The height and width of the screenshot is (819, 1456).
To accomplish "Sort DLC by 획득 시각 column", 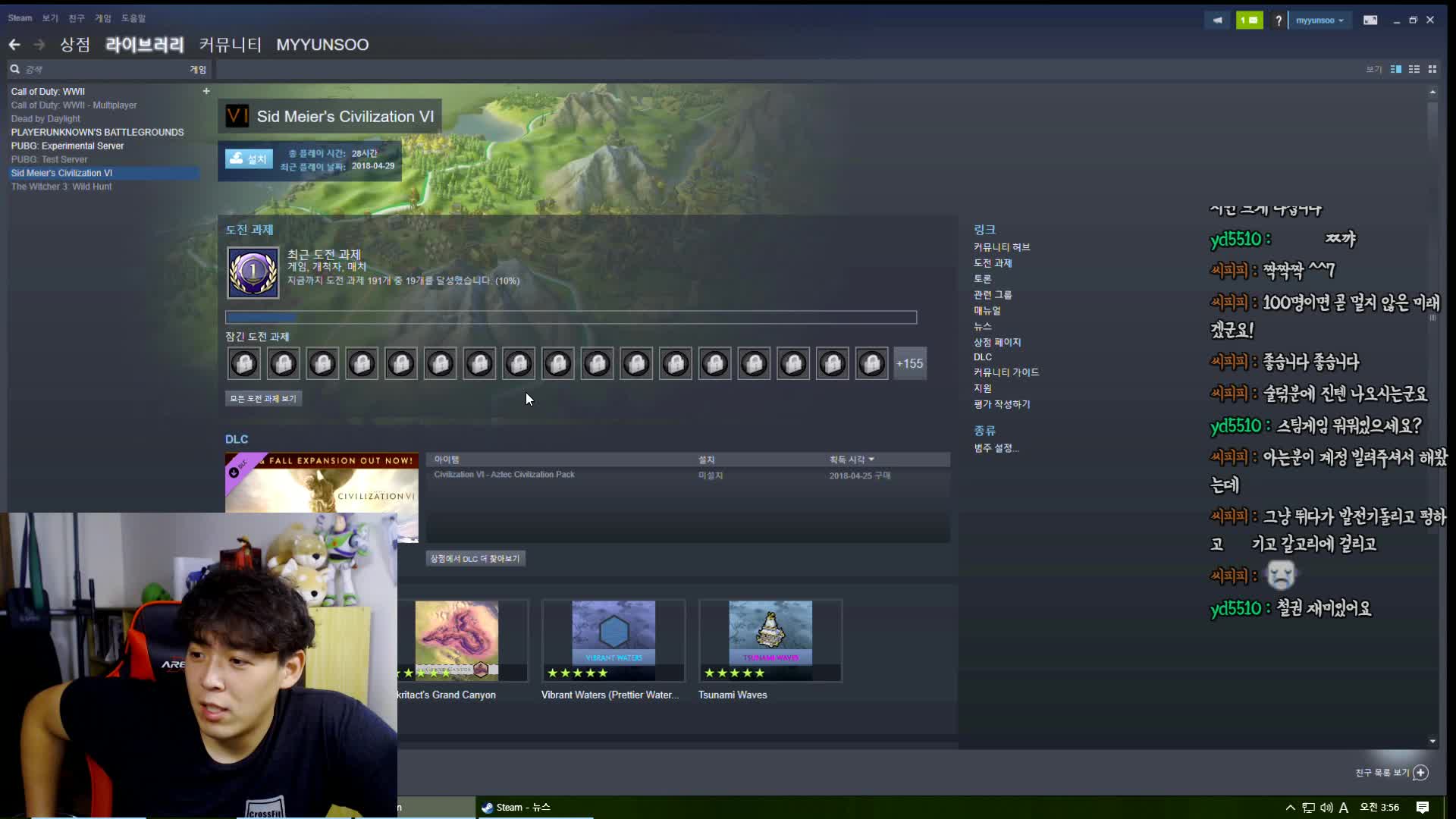I will point(852,460).
